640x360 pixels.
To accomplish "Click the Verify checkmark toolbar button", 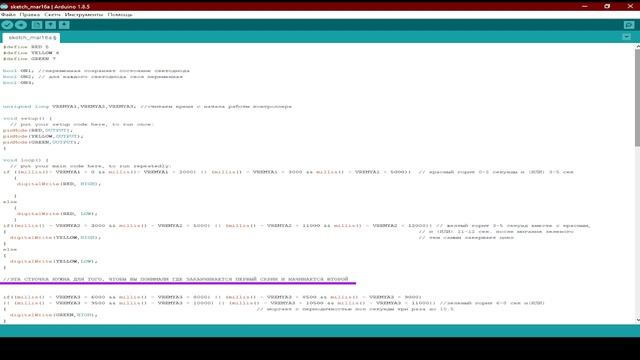I will [7, 25].
